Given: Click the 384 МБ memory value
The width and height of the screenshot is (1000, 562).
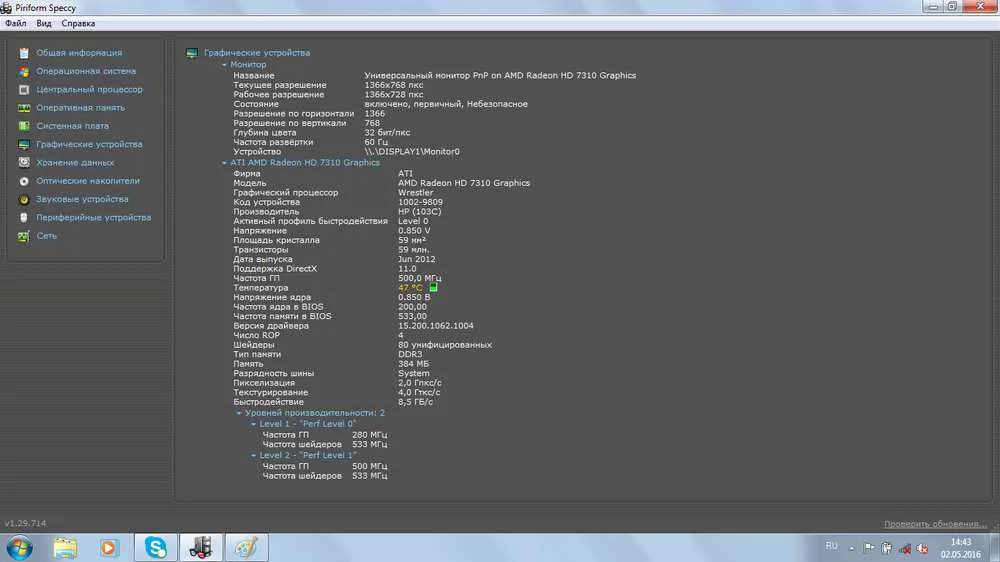Looking at the screenshot, I should [413, 364].
